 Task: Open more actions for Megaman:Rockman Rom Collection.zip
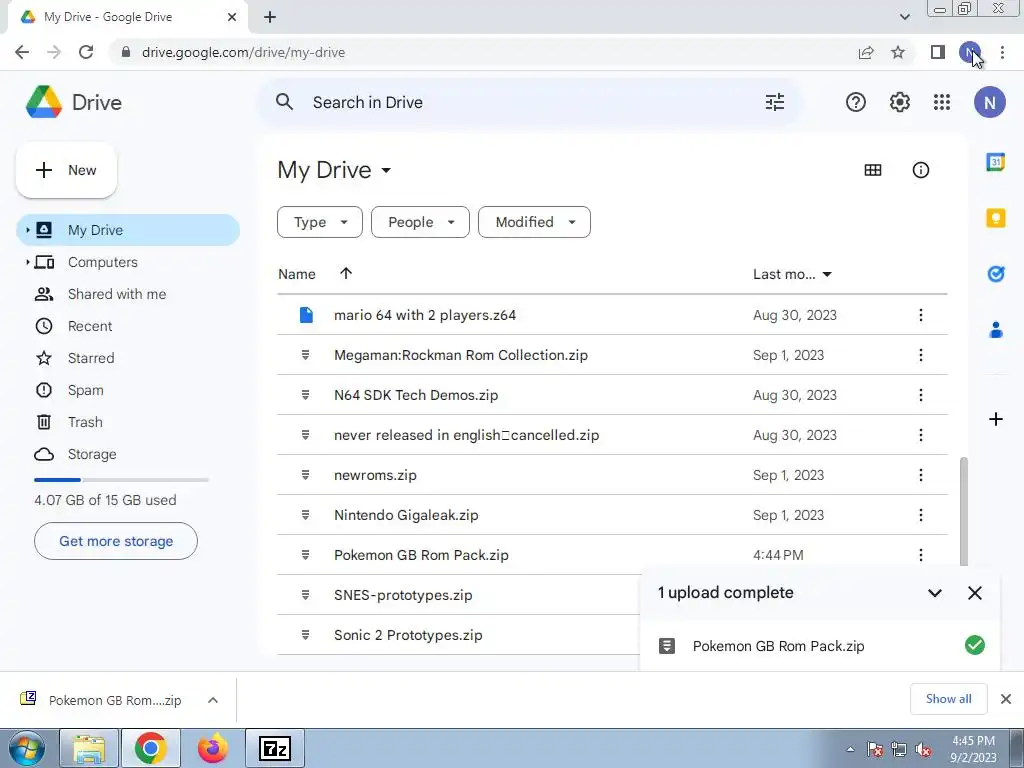920,355
